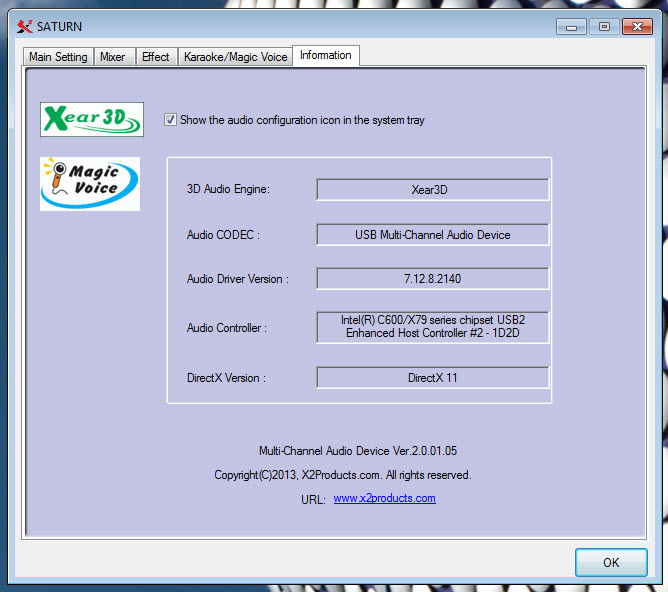Click the 'Audio Controller :' label

(x=227, y=328)
